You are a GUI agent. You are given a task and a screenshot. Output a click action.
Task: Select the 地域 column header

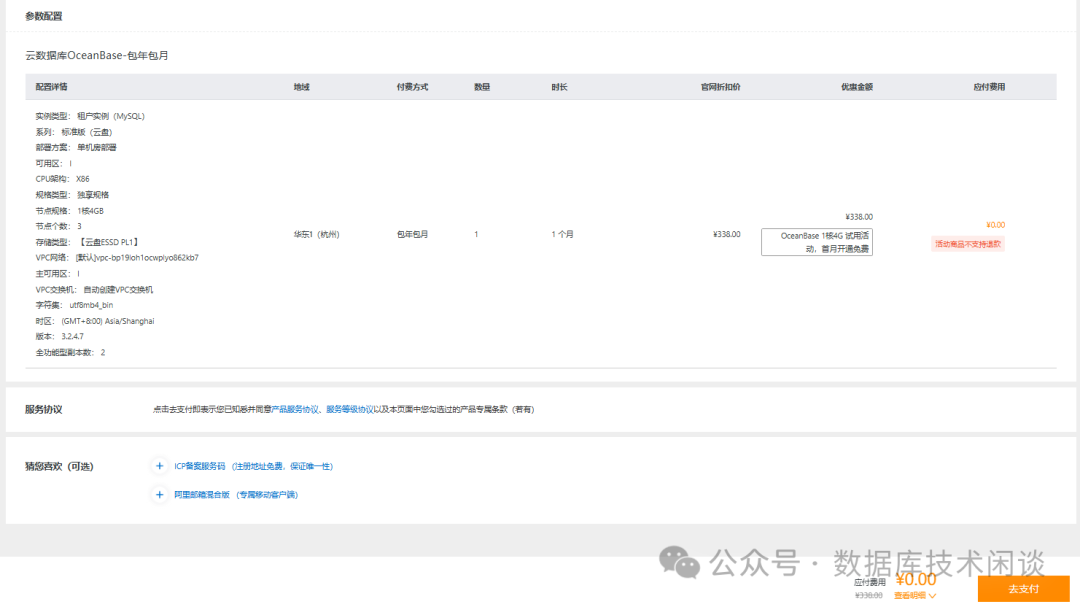tap(302, 87)
